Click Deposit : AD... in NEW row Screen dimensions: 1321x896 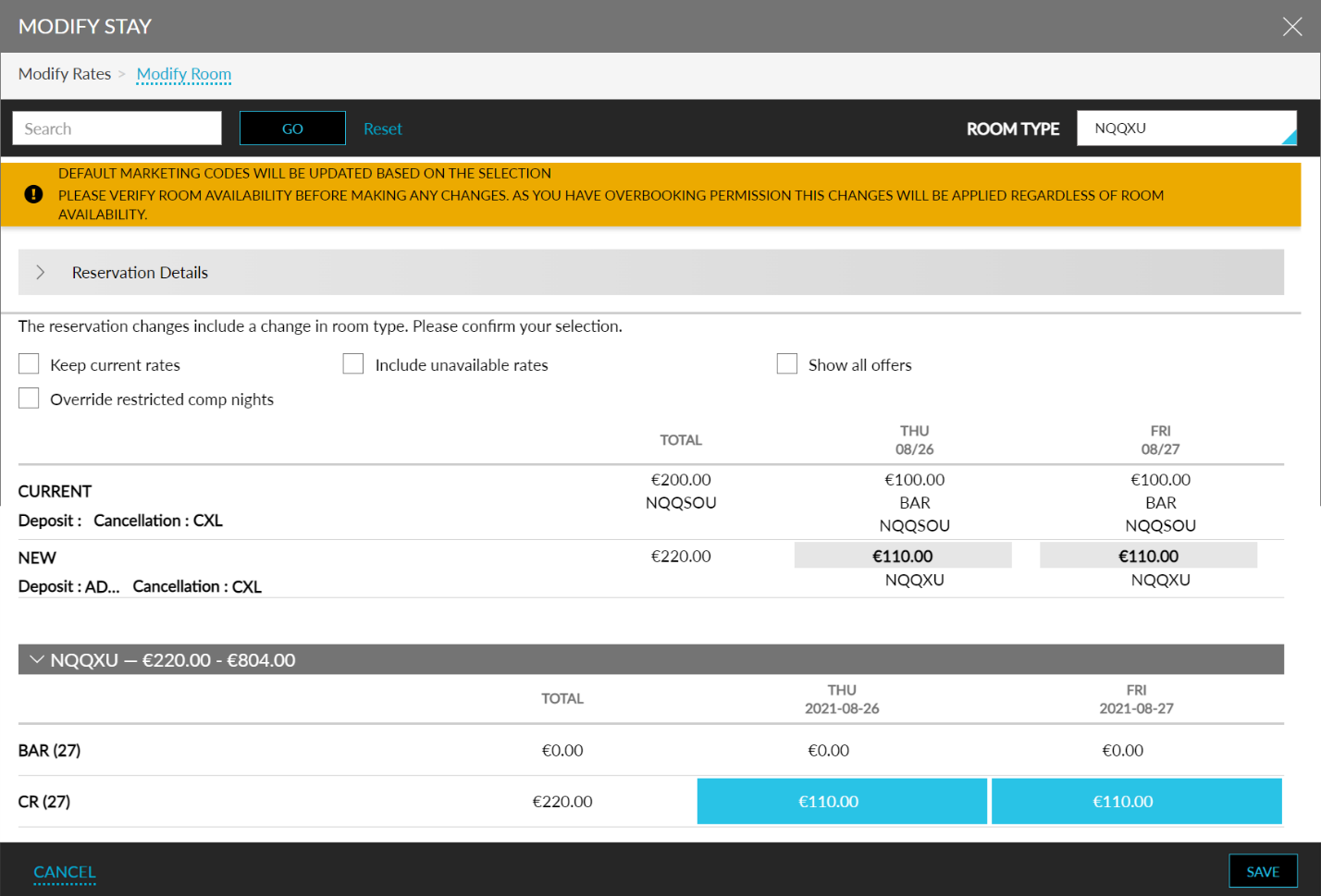pyautogui.click(x=69, y=586)
